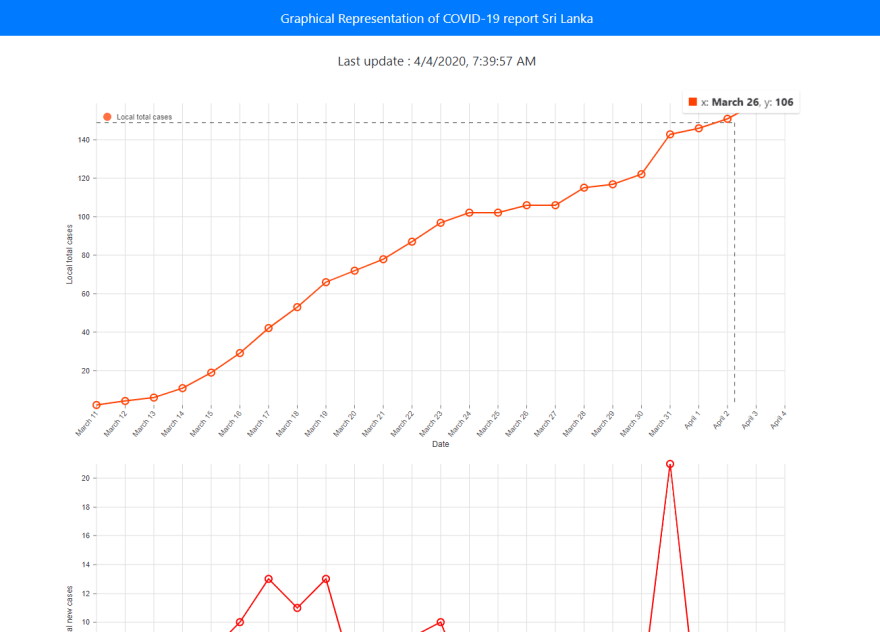Select the March 13 point on total cases chart
880x632 pixels.
click(x=154, y=397)
